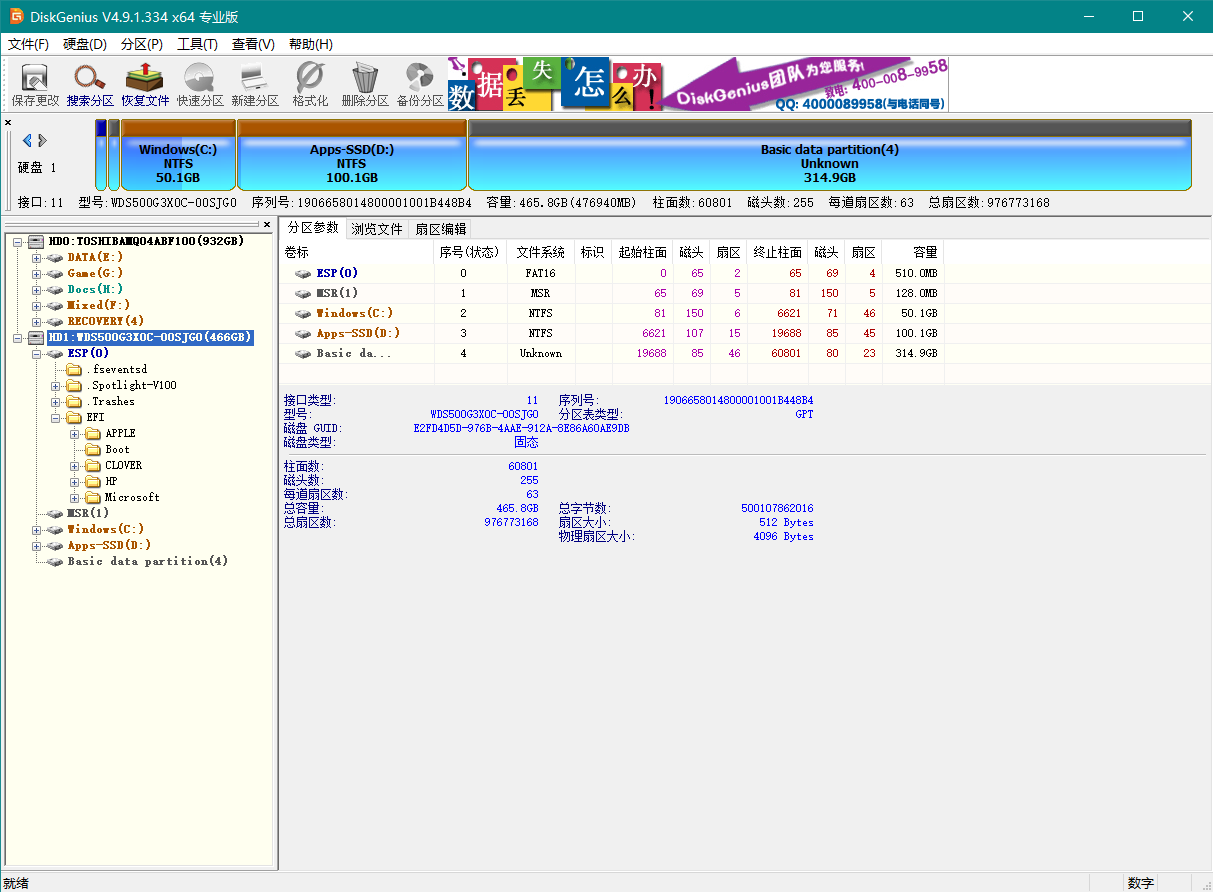Click the disk GUID value text
Screen dimensions: 1213x892
click(521, 428)
